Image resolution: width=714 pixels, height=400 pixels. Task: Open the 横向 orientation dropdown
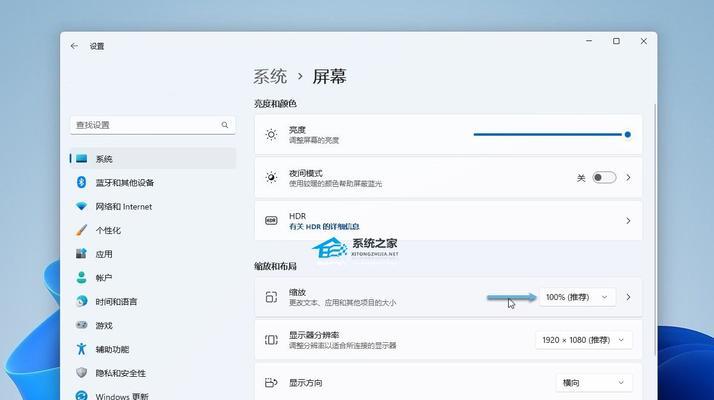[x=594, y=383]
